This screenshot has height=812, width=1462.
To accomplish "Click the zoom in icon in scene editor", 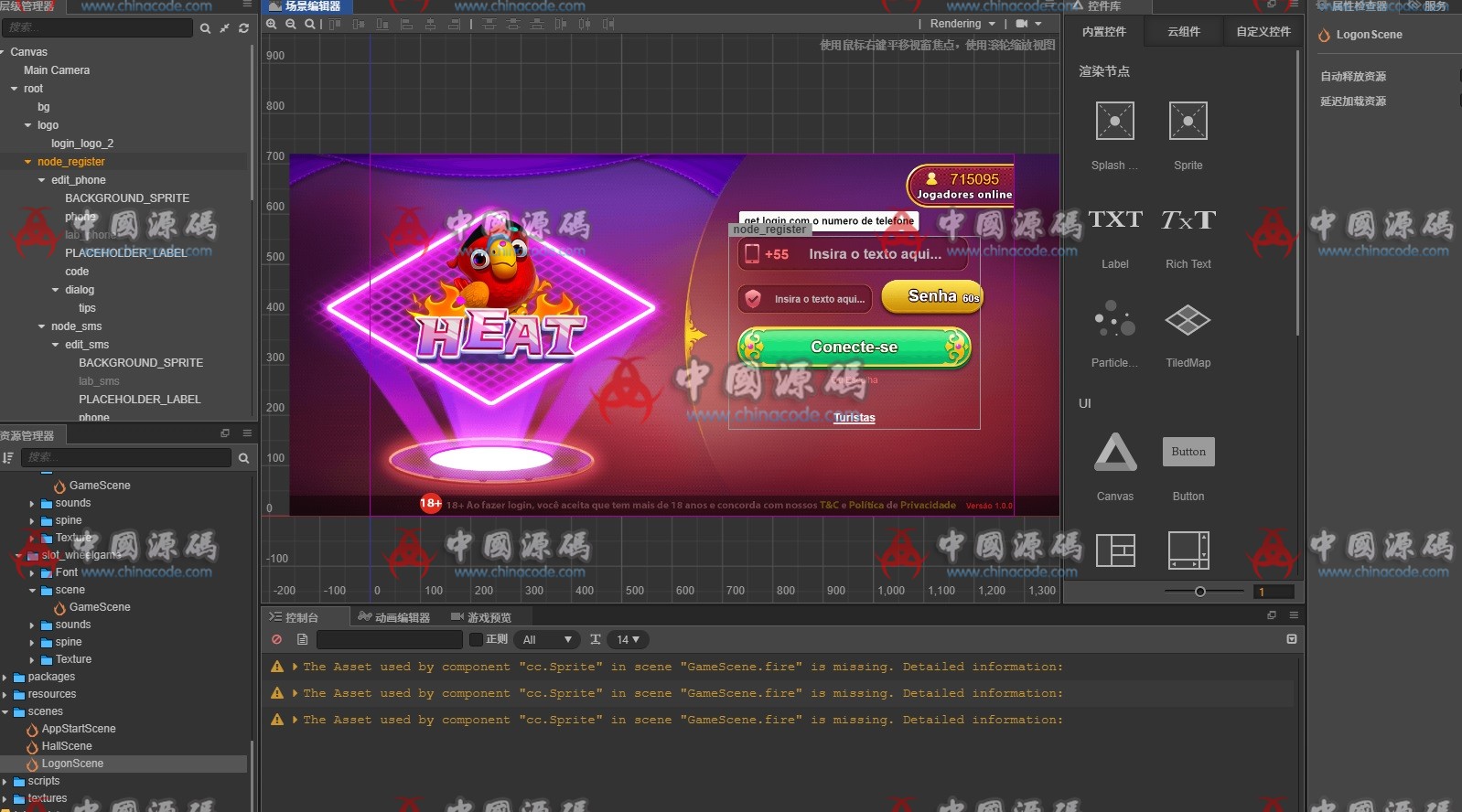I will click(x=272, y=24).
